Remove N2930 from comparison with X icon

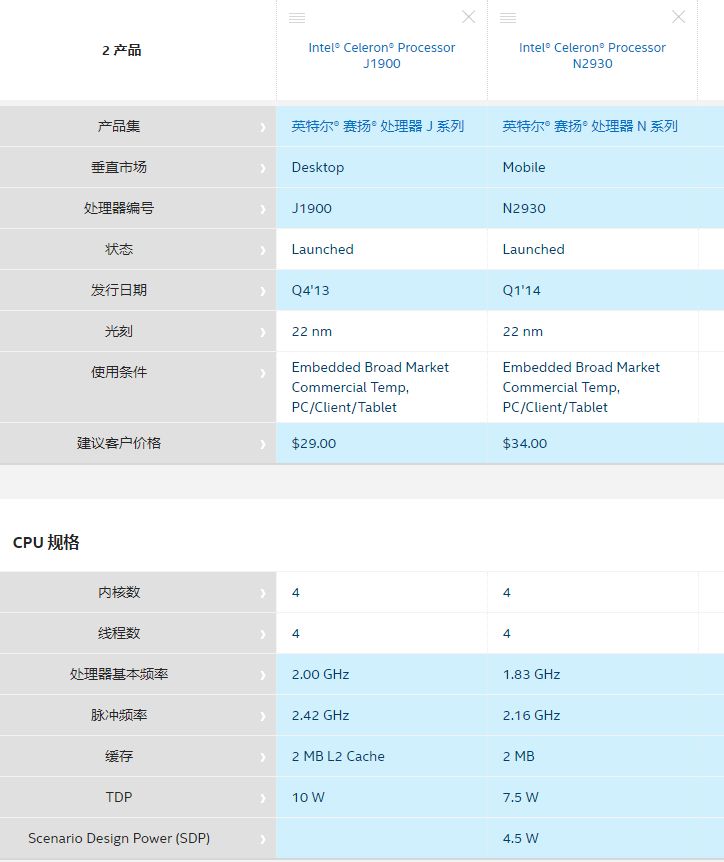point(678,17)
